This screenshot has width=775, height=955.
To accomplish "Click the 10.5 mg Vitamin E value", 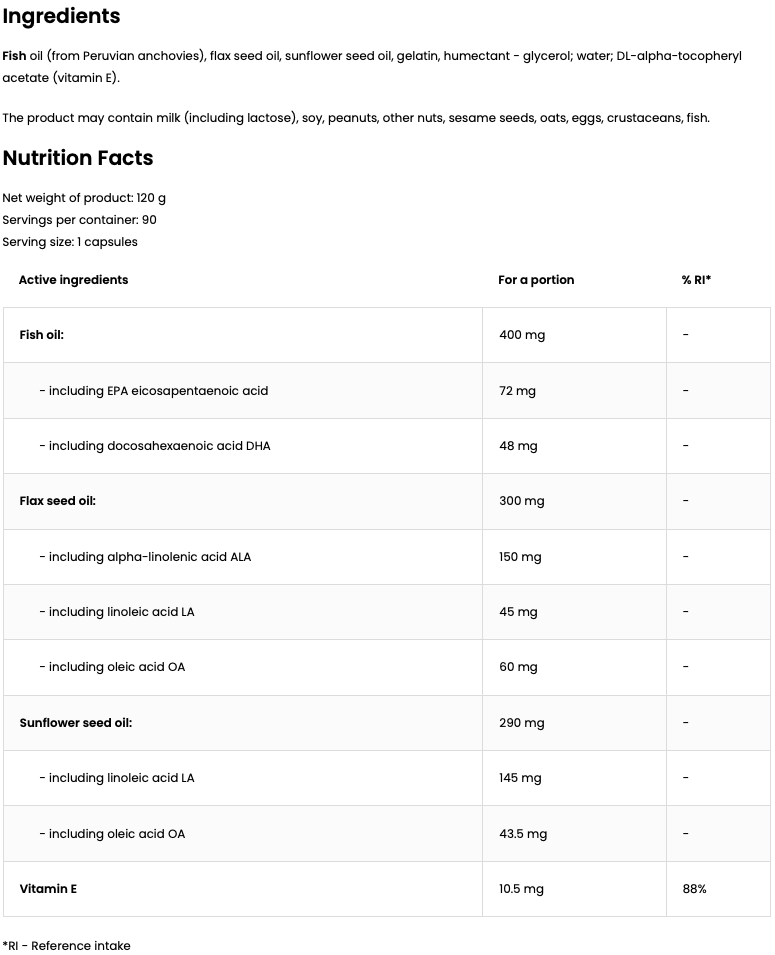I will pos(521,889).
